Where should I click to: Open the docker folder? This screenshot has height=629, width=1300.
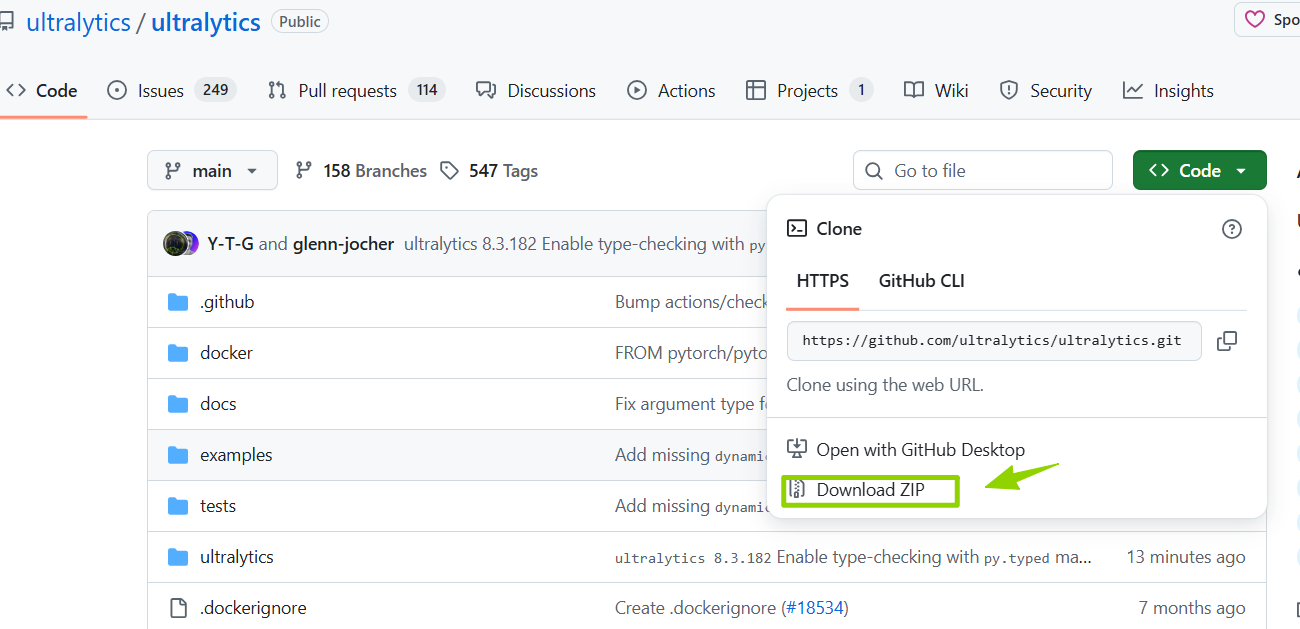coord(226,353)
